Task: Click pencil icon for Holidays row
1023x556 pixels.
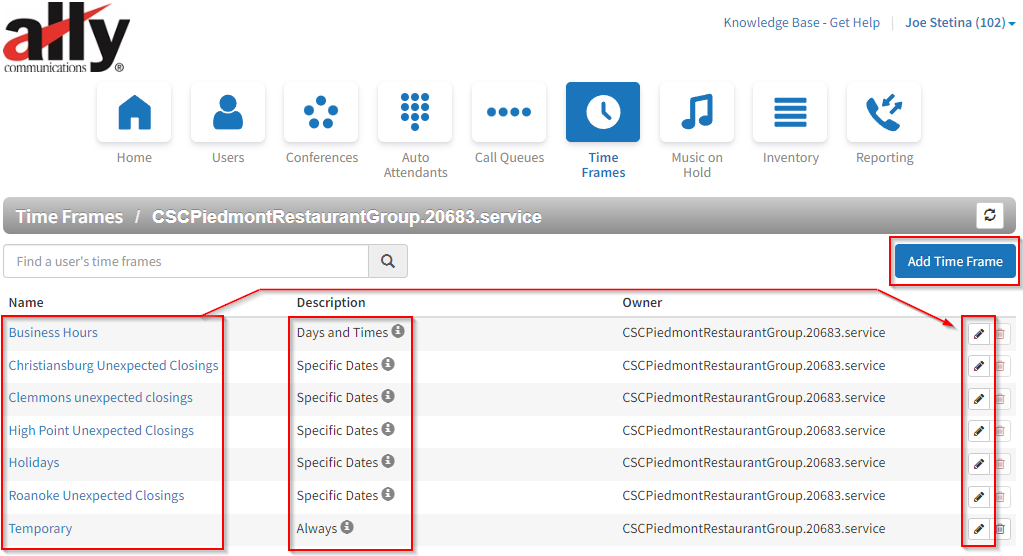Action: pos(979,464)
